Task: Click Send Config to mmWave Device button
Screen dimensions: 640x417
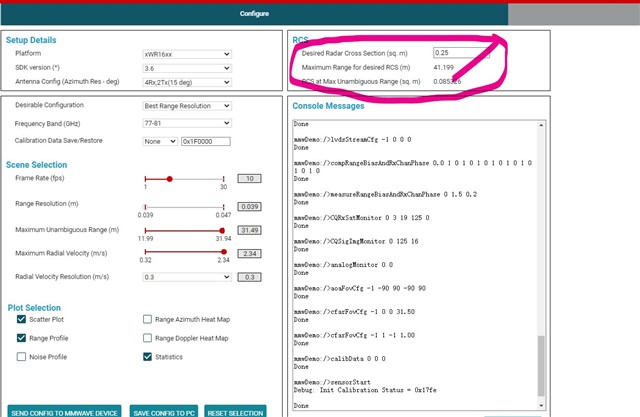Action: [64, 412]
